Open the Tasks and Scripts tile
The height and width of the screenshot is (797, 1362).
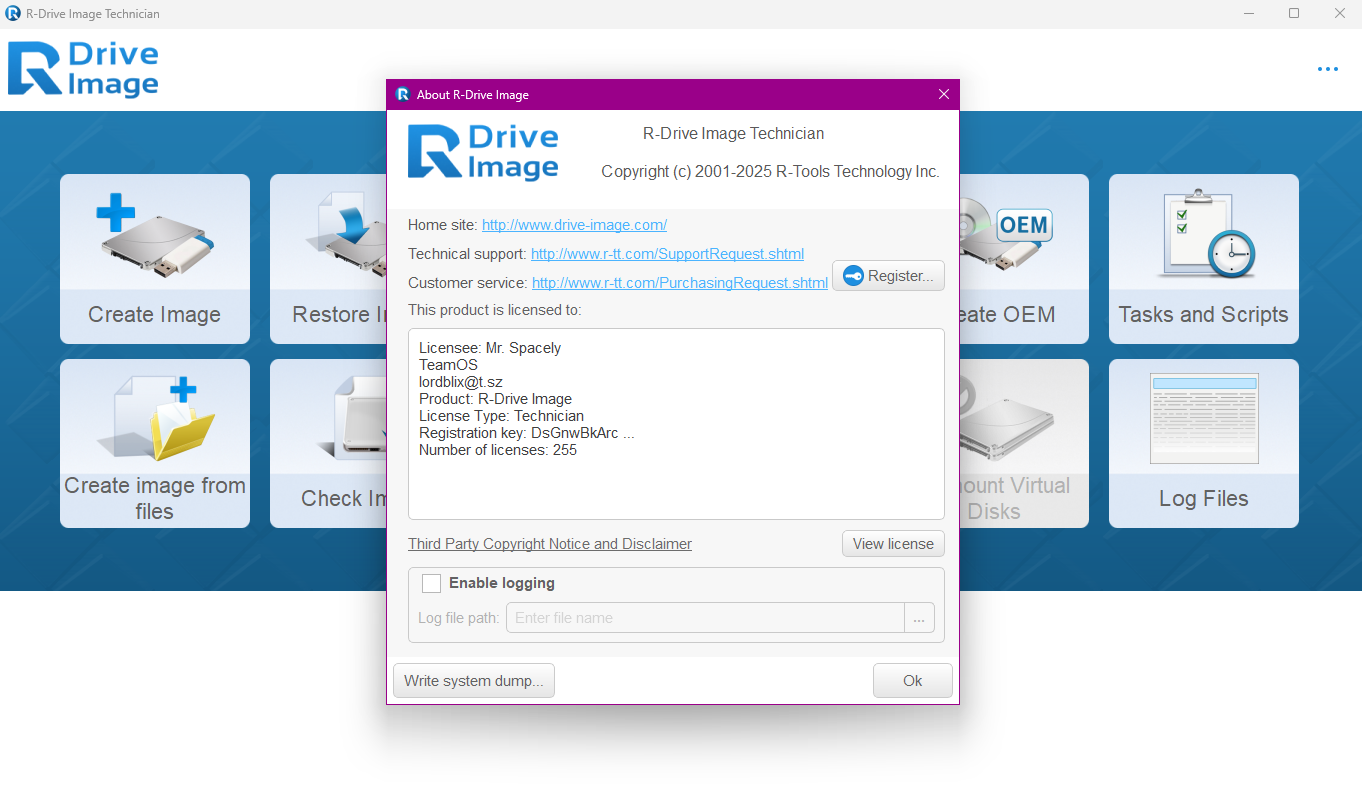coord(1203,259)
